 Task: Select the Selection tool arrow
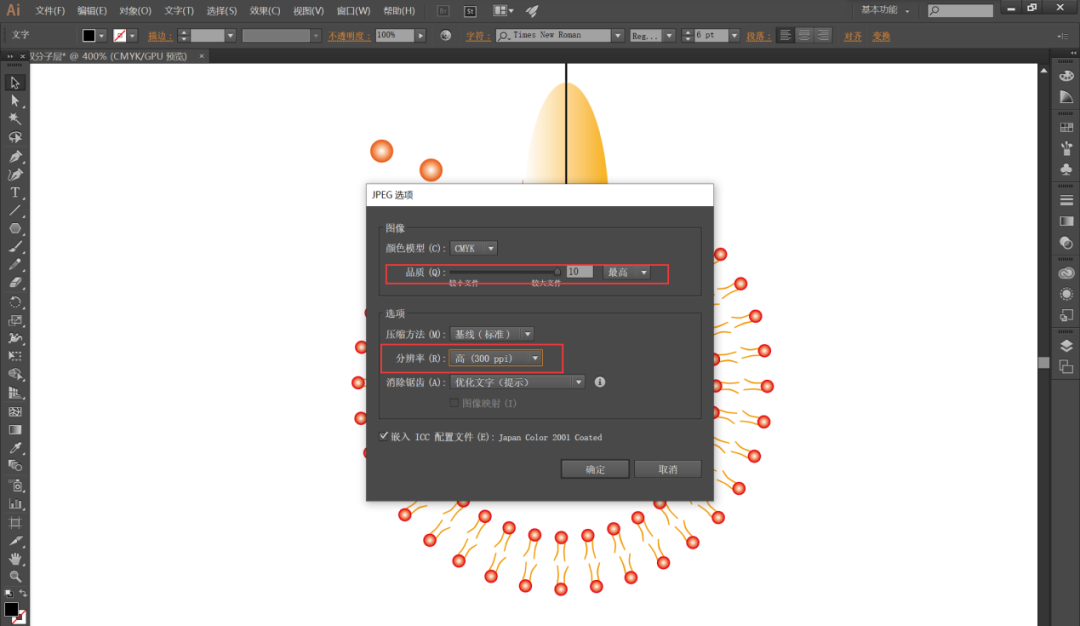tap(15, 82)
